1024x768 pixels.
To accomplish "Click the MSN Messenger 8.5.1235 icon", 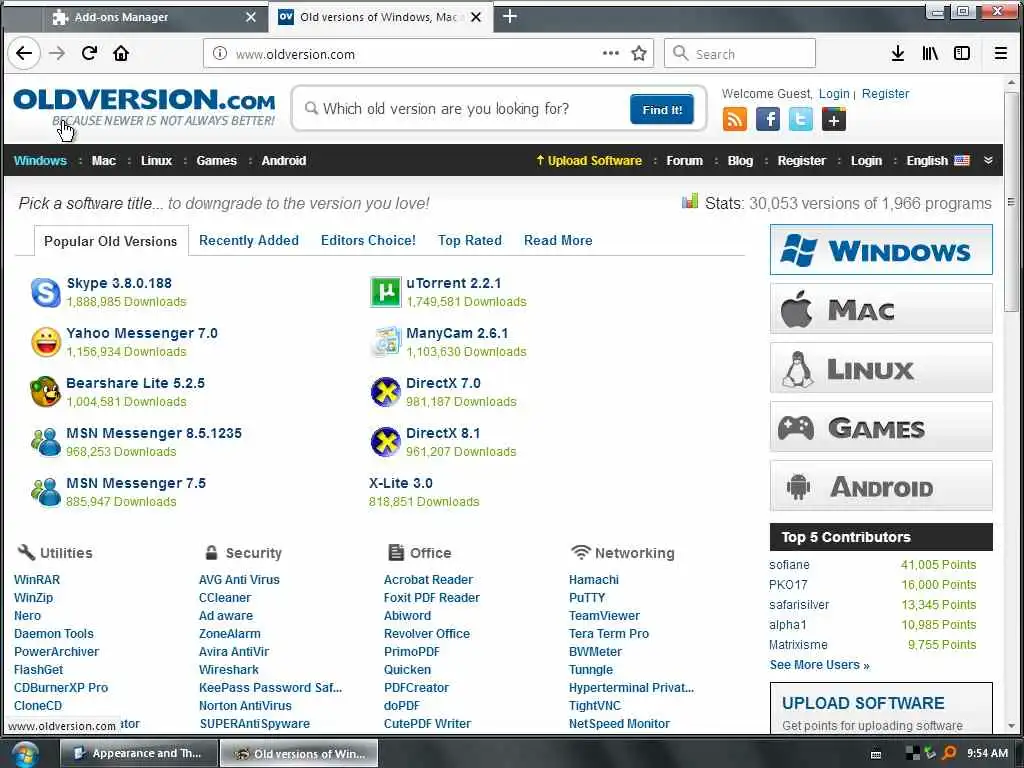I will (46, 442).
